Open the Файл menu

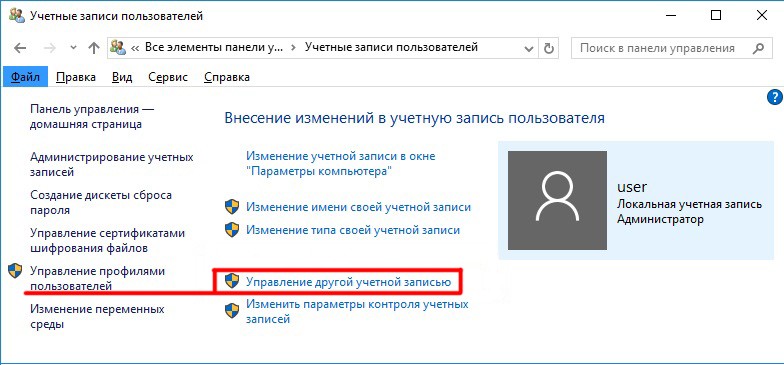coord(26,77)
